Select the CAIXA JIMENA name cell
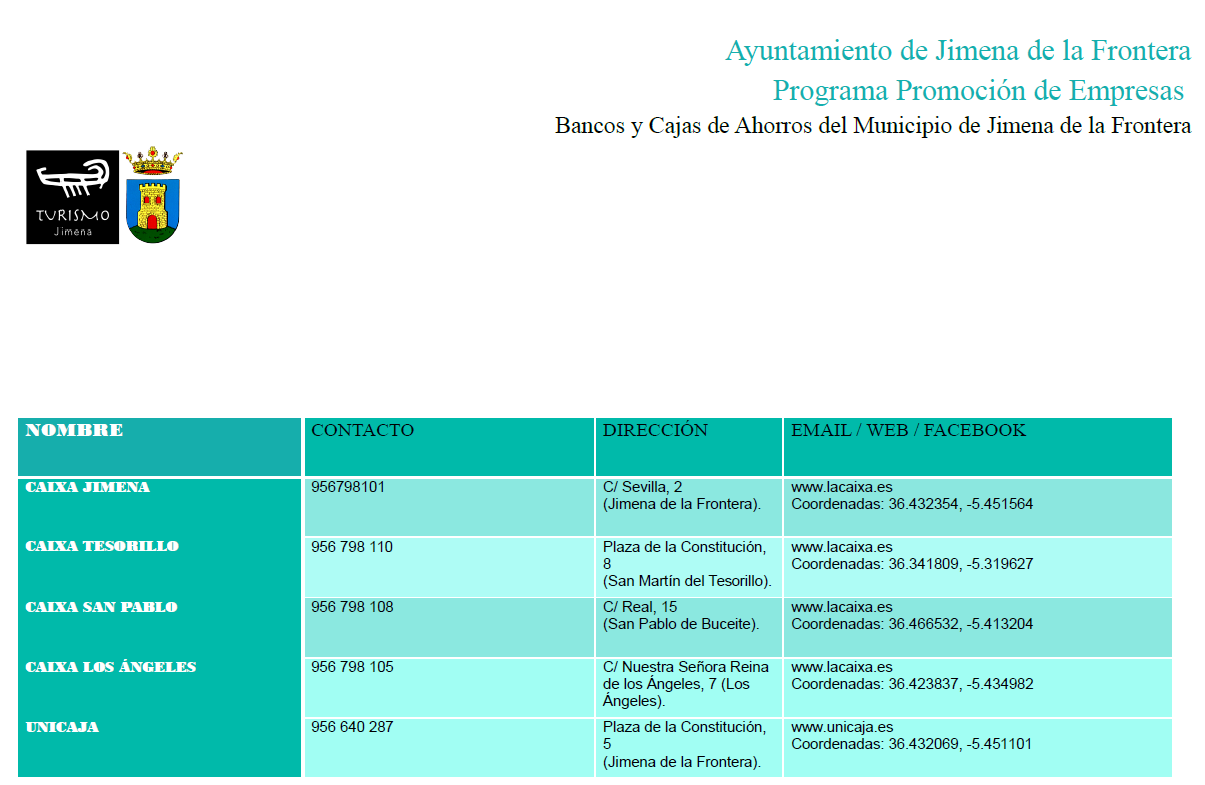 88,487
